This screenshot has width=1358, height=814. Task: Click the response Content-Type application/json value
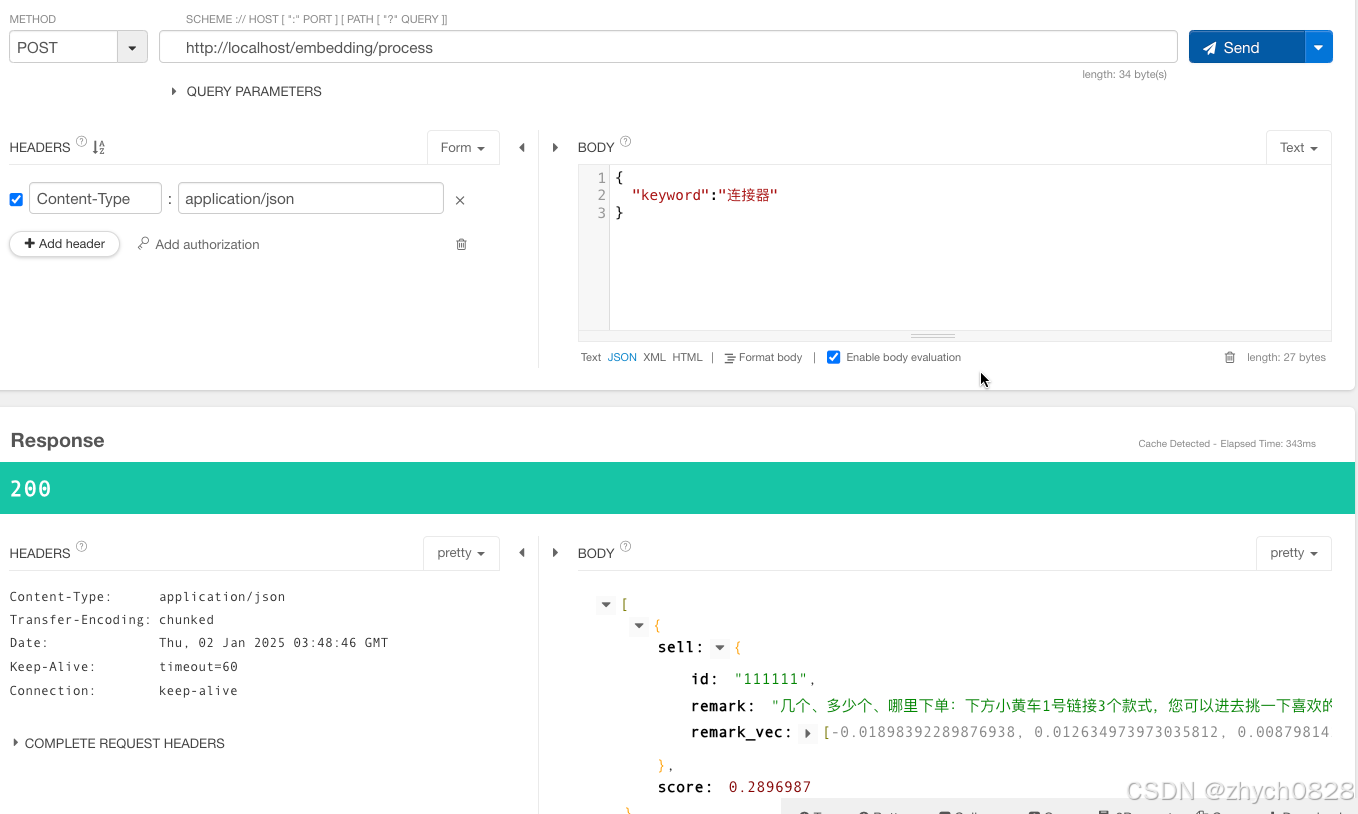[222, 597]
